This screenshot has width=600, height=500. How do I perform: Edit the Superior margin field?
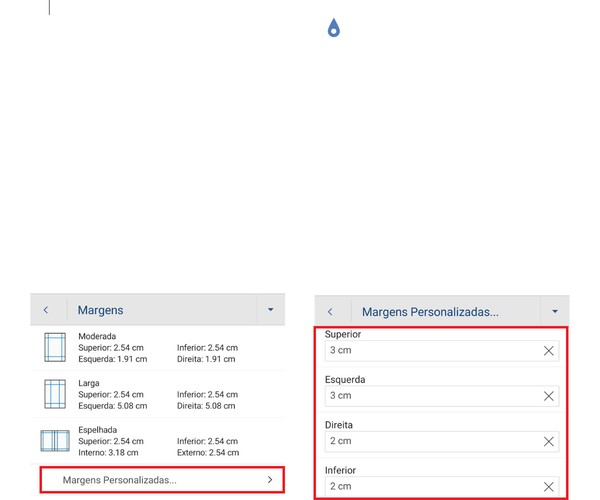[430, 351]
